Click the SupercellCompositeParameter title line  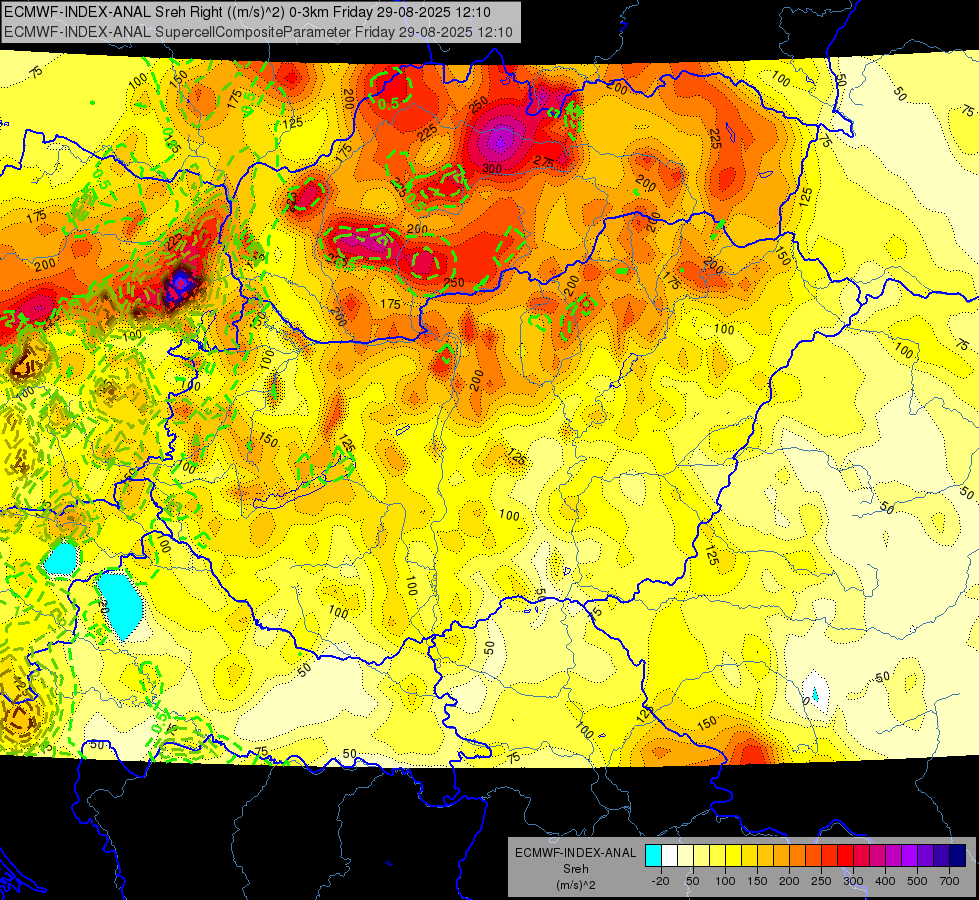[x=258, y=32]
